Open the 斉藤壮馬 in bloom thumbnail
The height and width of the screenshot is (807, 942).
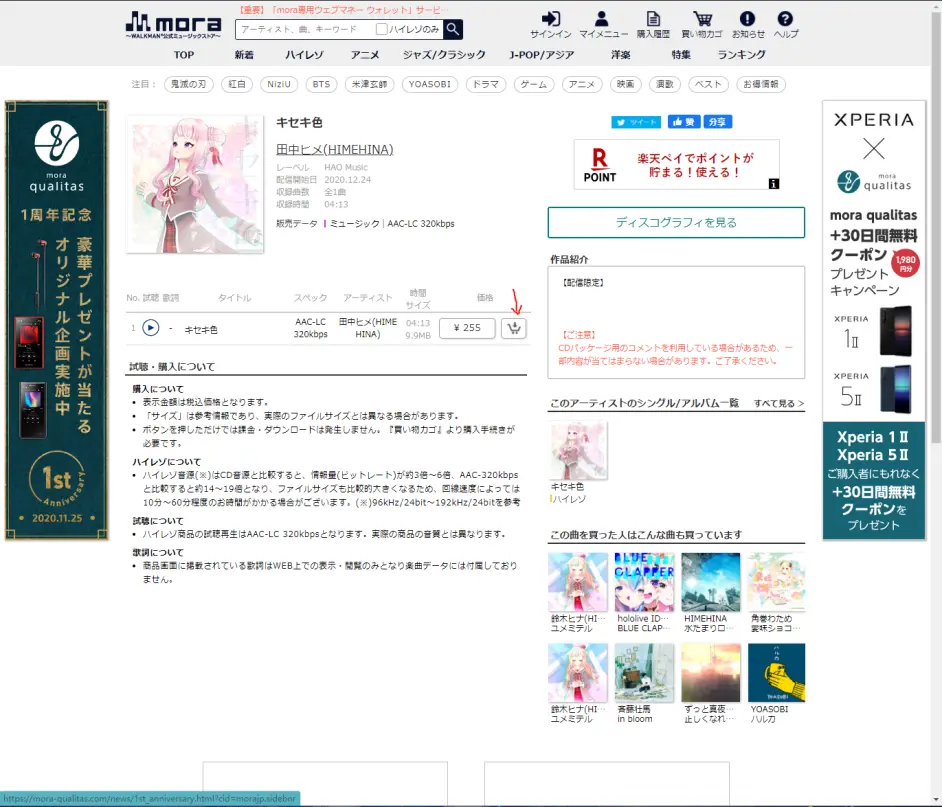(644, 672)
